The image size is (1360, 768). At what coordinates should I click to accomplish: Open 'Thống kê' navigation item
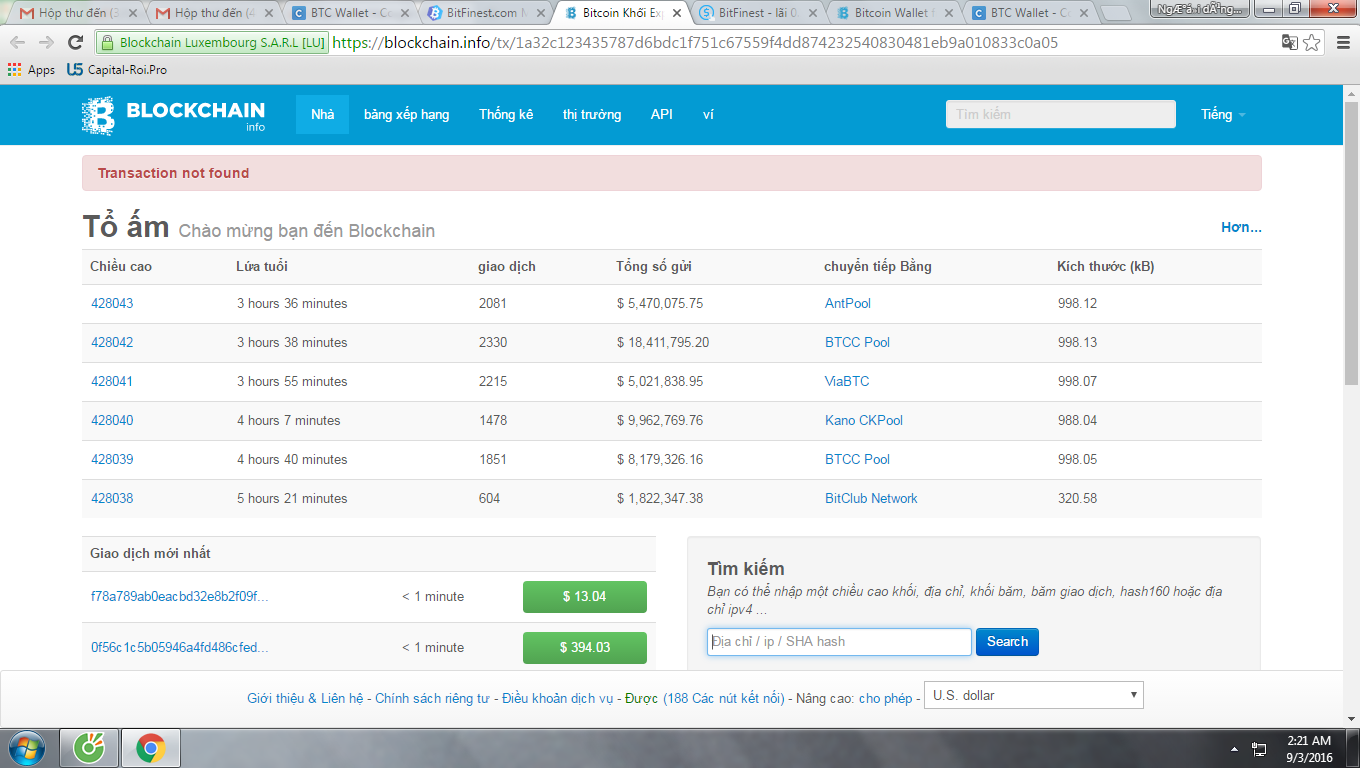(x=506, y=115)
